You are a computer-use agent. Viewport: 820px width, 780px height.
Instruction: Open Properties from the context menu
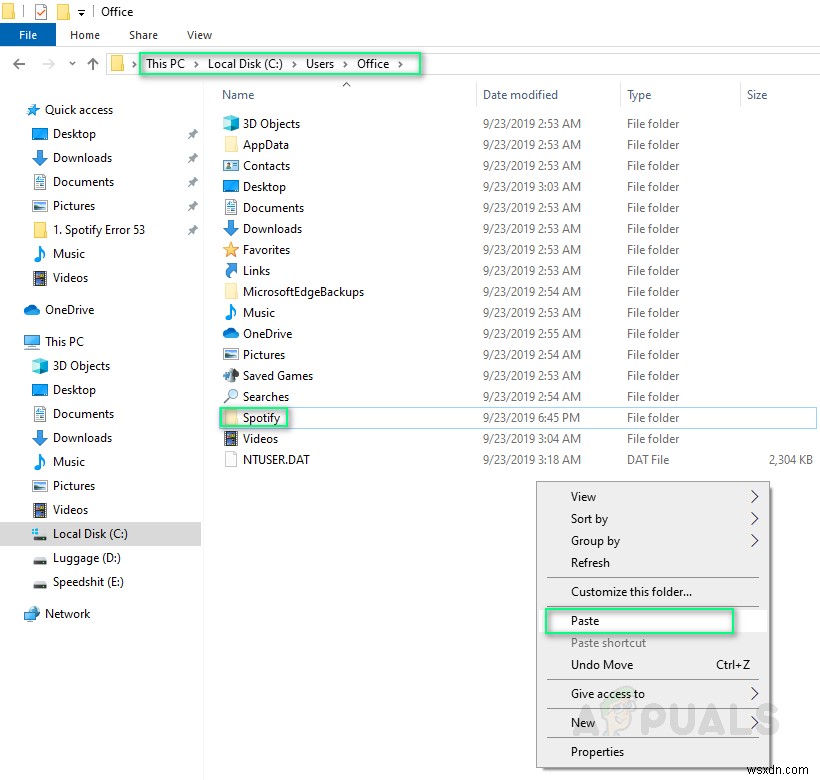click(597, 751)
